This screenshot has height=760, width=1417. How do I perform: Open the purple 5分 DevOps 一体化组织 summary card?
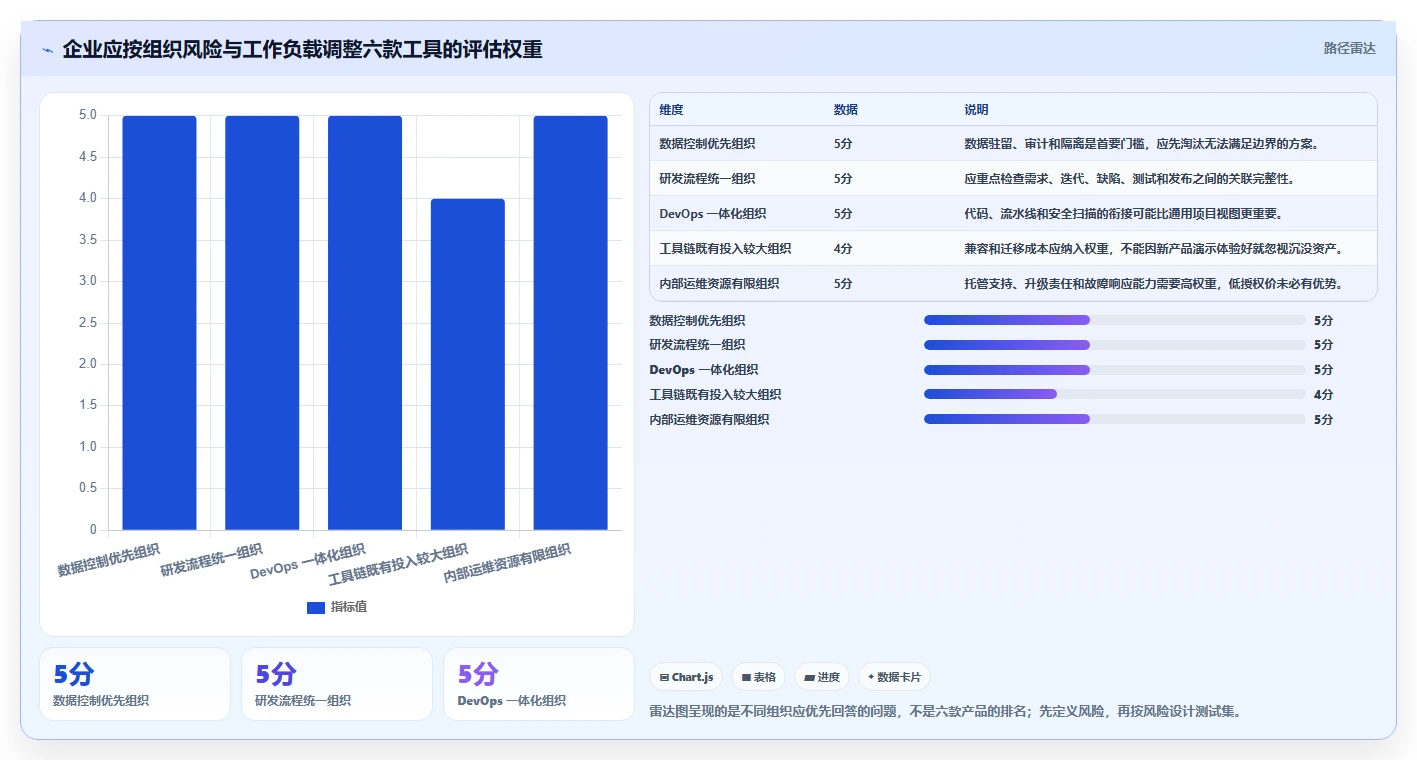(x=539, y=684)
